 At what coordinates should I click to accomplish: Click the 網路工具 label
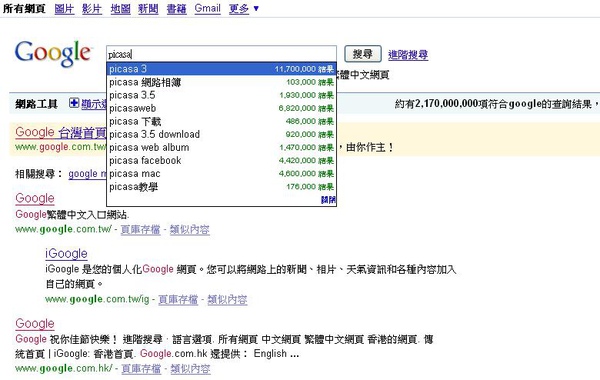pos(36,104)
